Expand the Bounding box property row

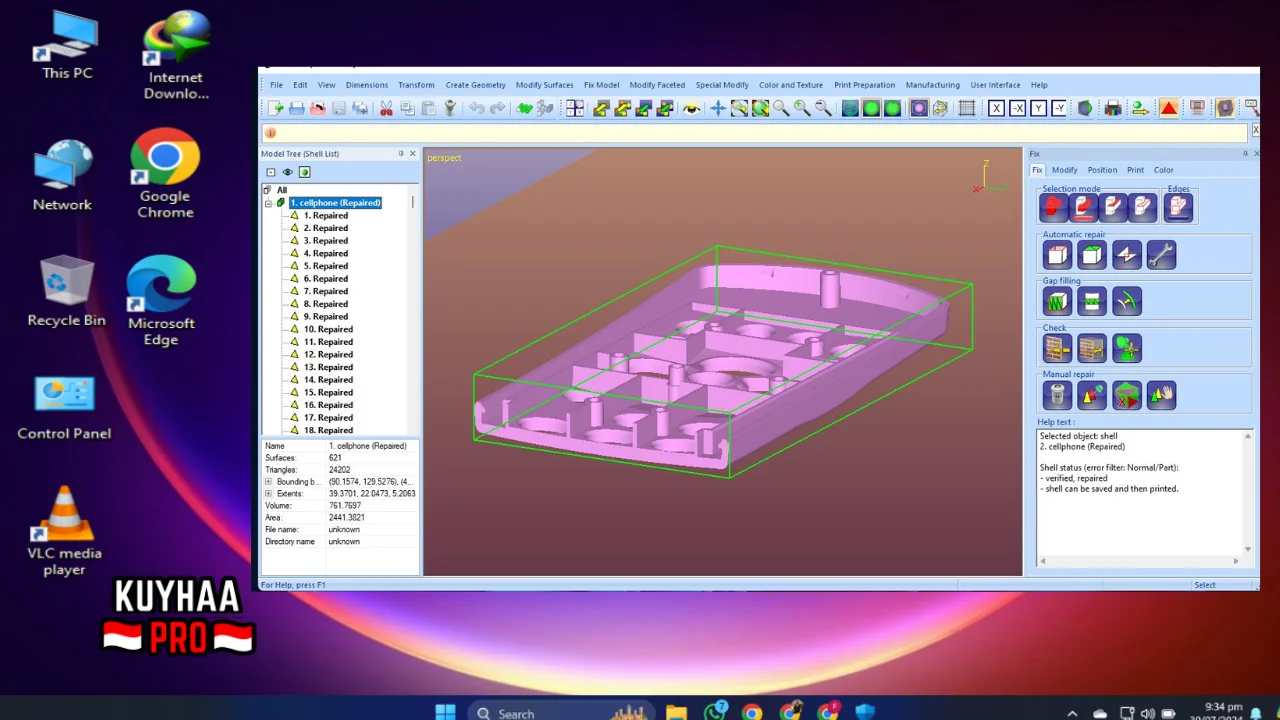pos(268,482)
